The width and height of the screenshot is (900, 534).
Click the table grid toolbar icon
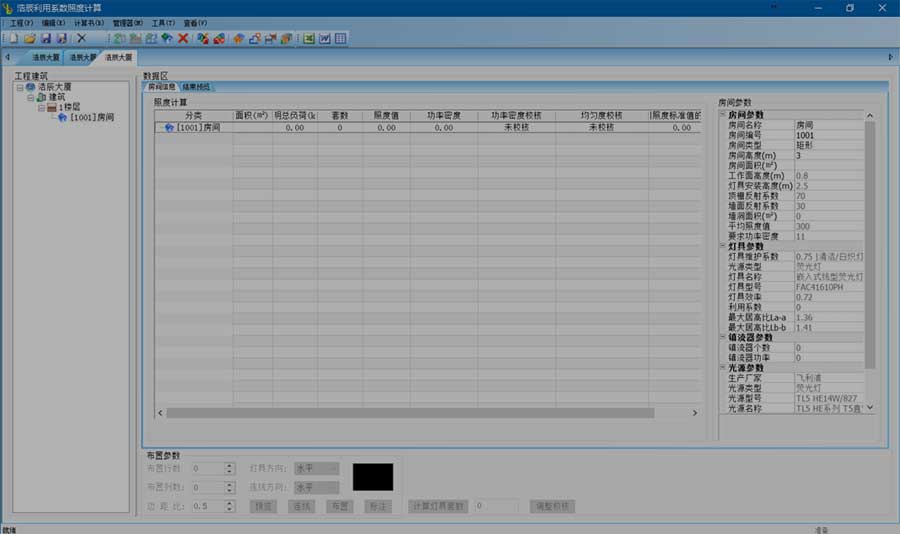pyautogui.click(x=340, y=38)
